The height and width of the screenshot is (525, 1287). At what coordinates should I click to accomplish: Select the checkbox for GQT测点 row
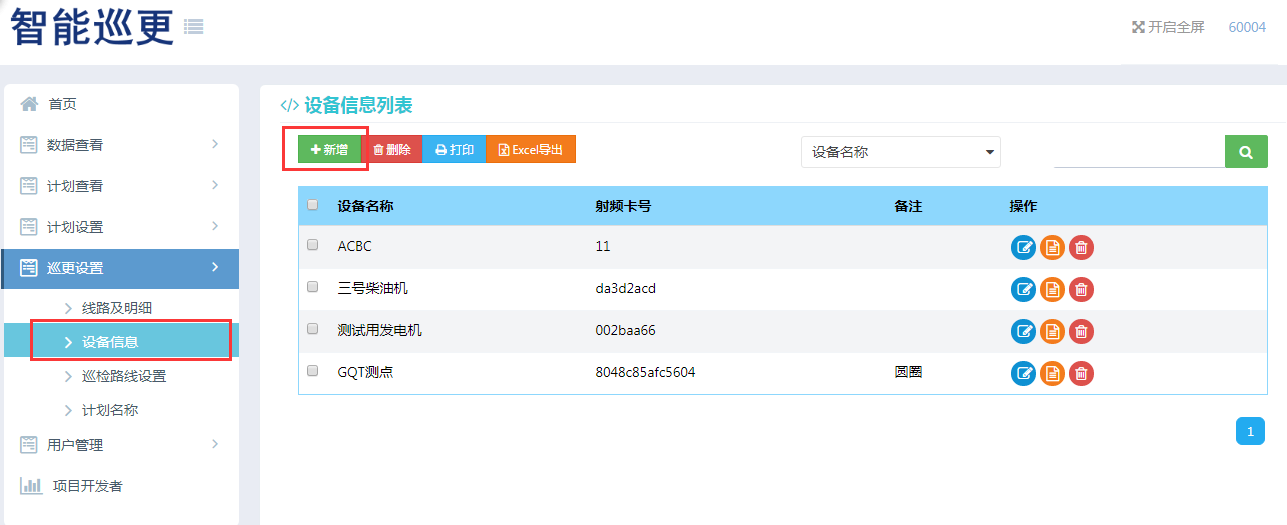pyautogui.click(x=313, y=371)
